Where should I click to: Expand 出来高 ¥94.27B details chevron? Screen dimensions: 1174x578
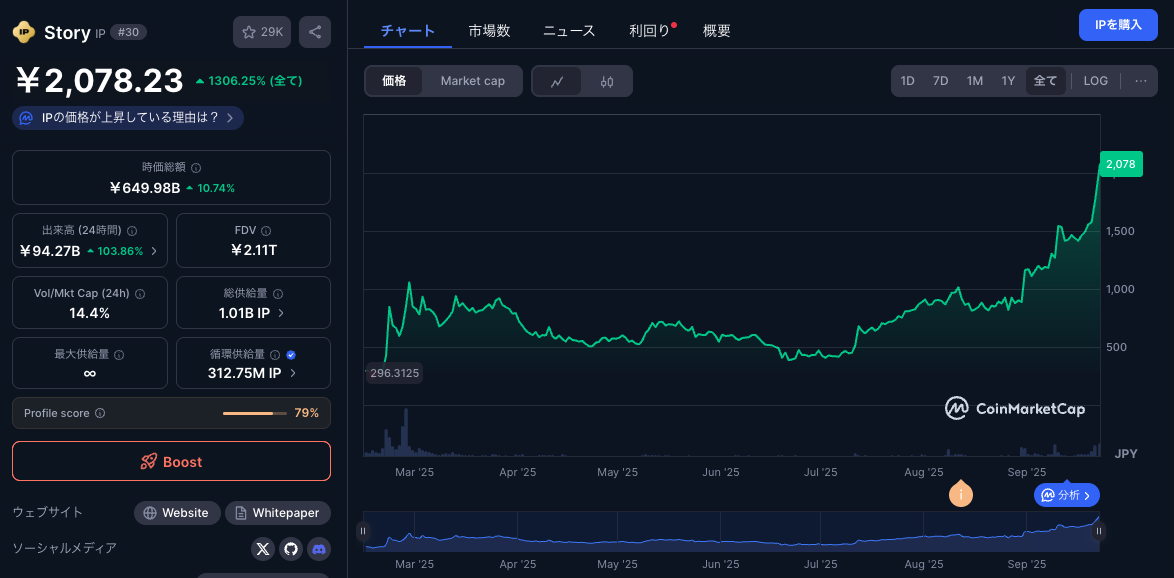click(154, 251)
